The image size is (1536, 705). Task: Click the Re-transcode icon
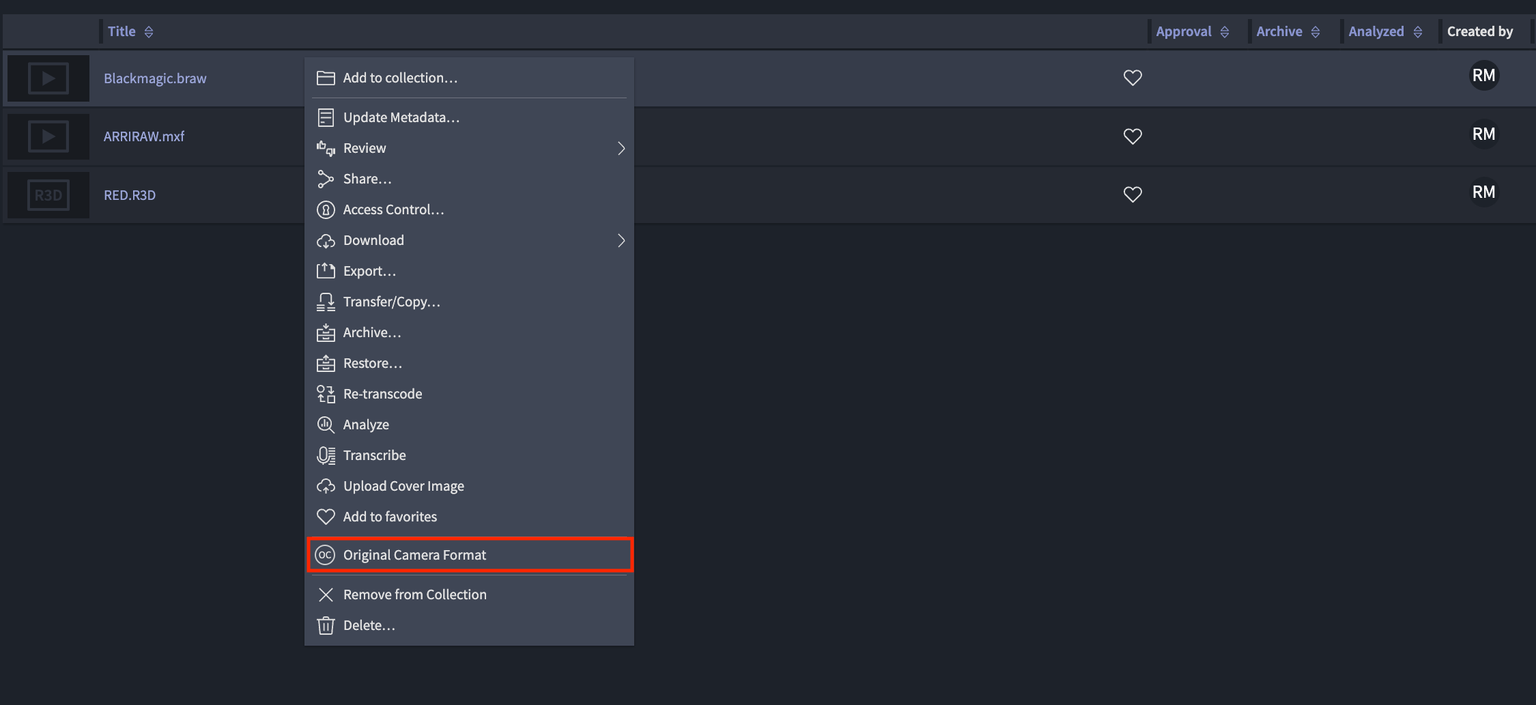point(325,394)
